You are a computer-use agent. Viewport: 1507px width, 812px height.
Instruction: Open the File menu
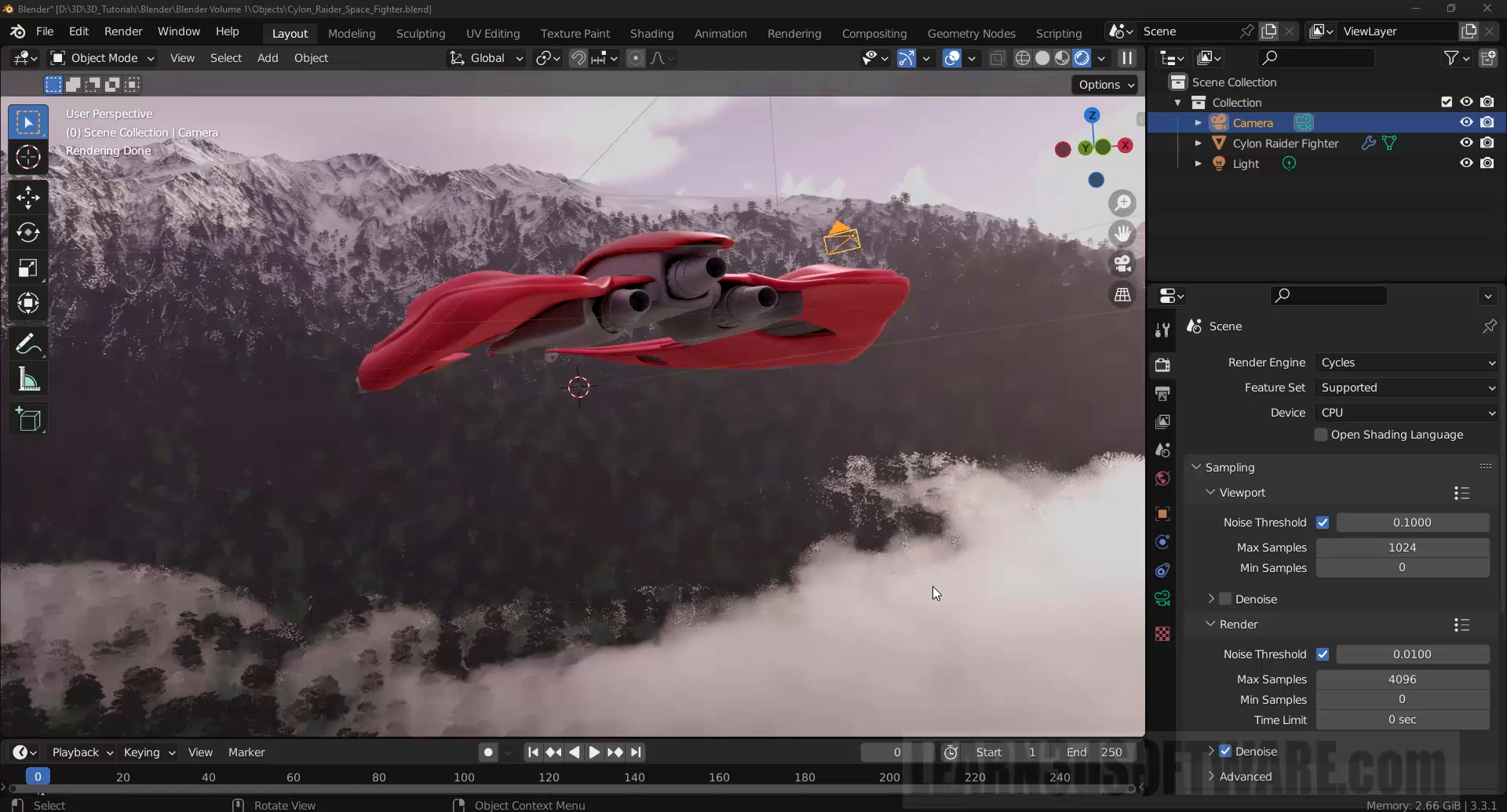[x=45, y=31]
